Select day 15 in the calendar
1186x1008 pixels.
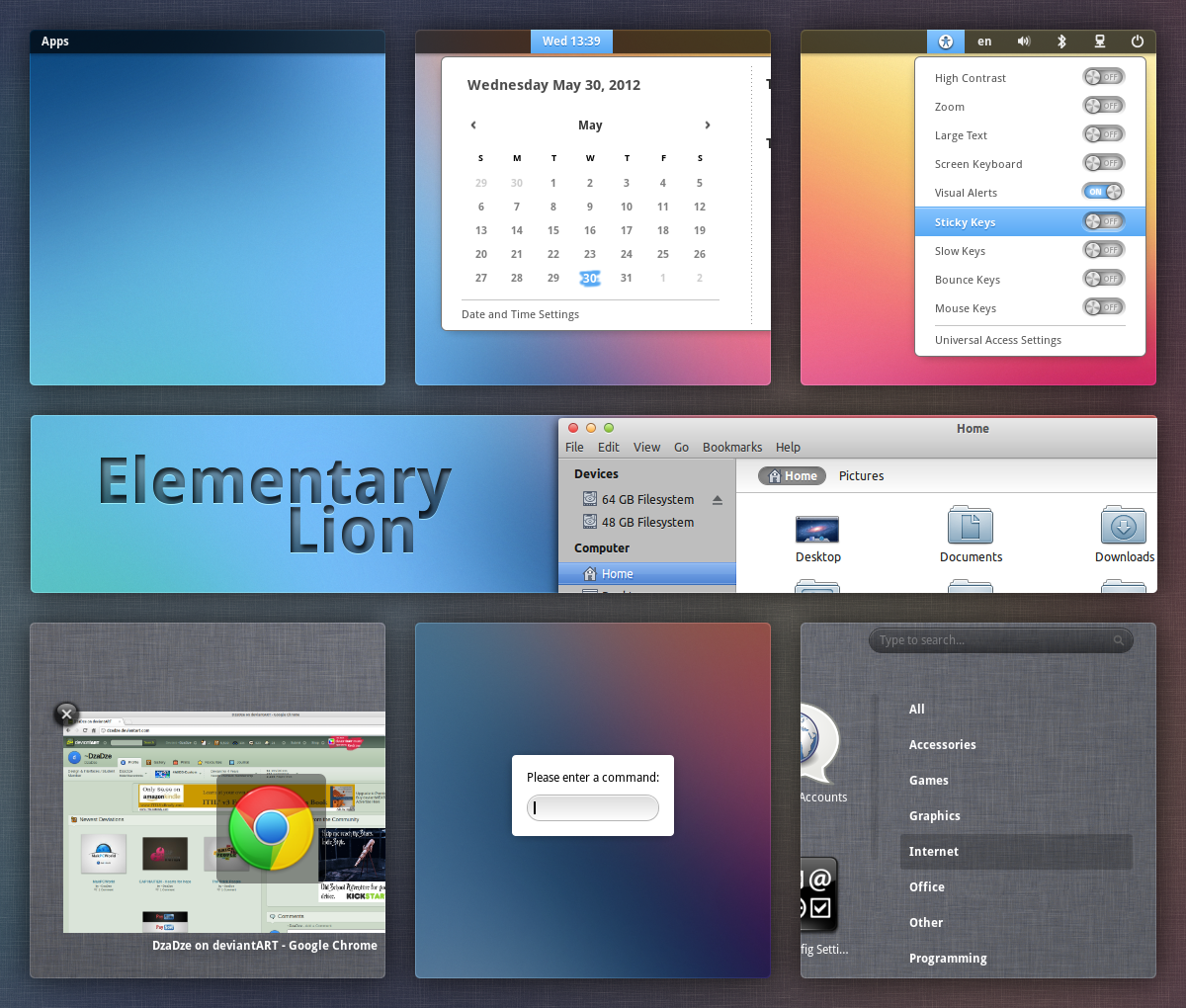553,230
